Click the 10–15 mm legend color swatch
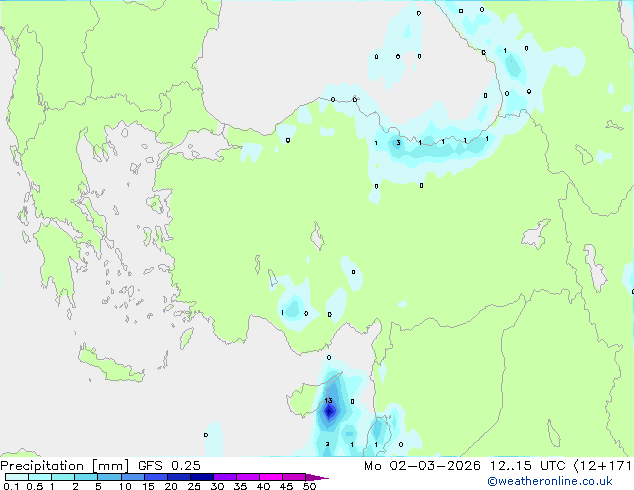This screenshot has width=634, height=490. (x=132, y=477)
